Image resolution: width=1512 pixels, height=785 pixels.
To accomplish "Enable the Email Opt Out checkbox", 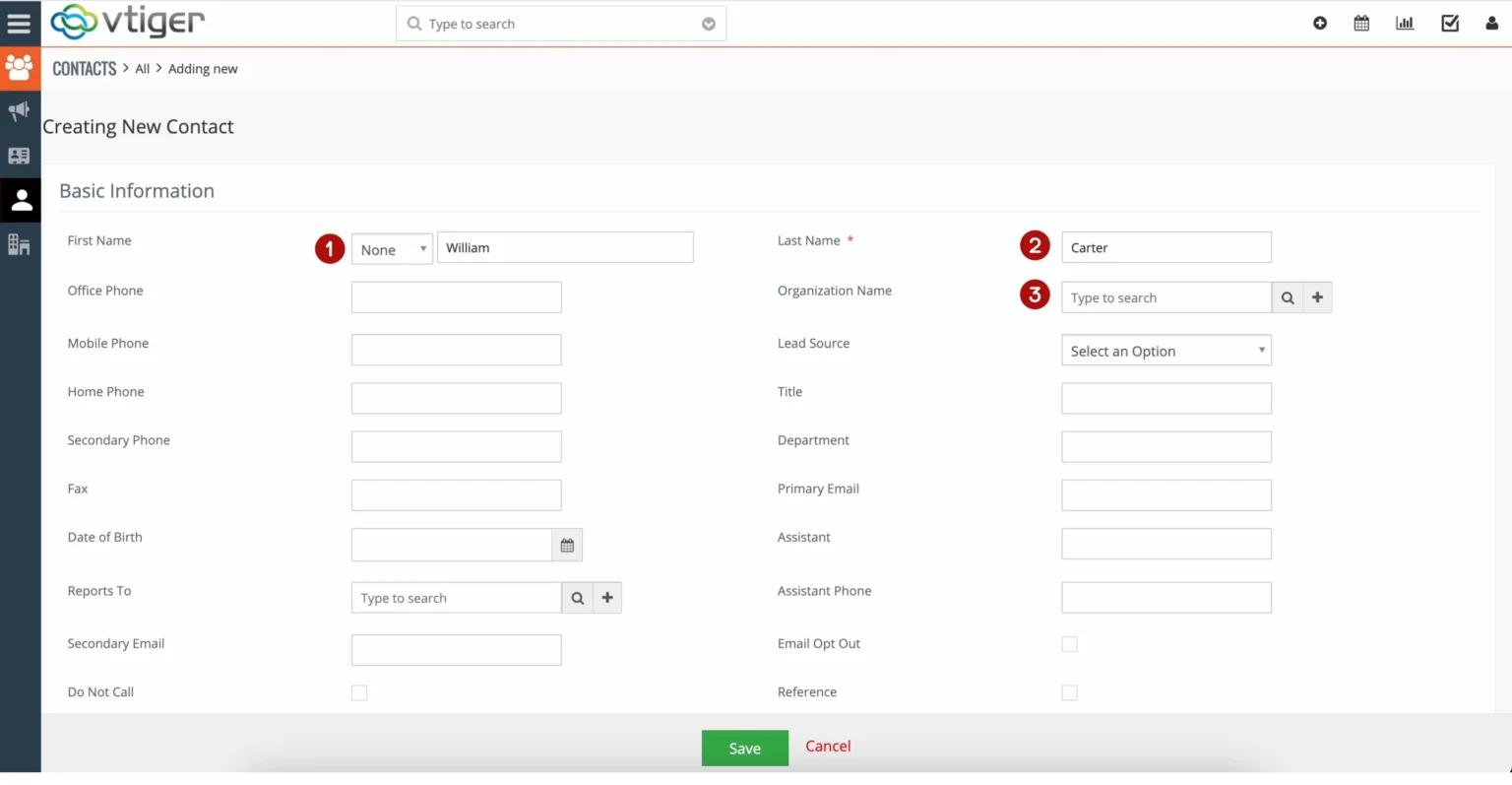I will pos(1069,643).
